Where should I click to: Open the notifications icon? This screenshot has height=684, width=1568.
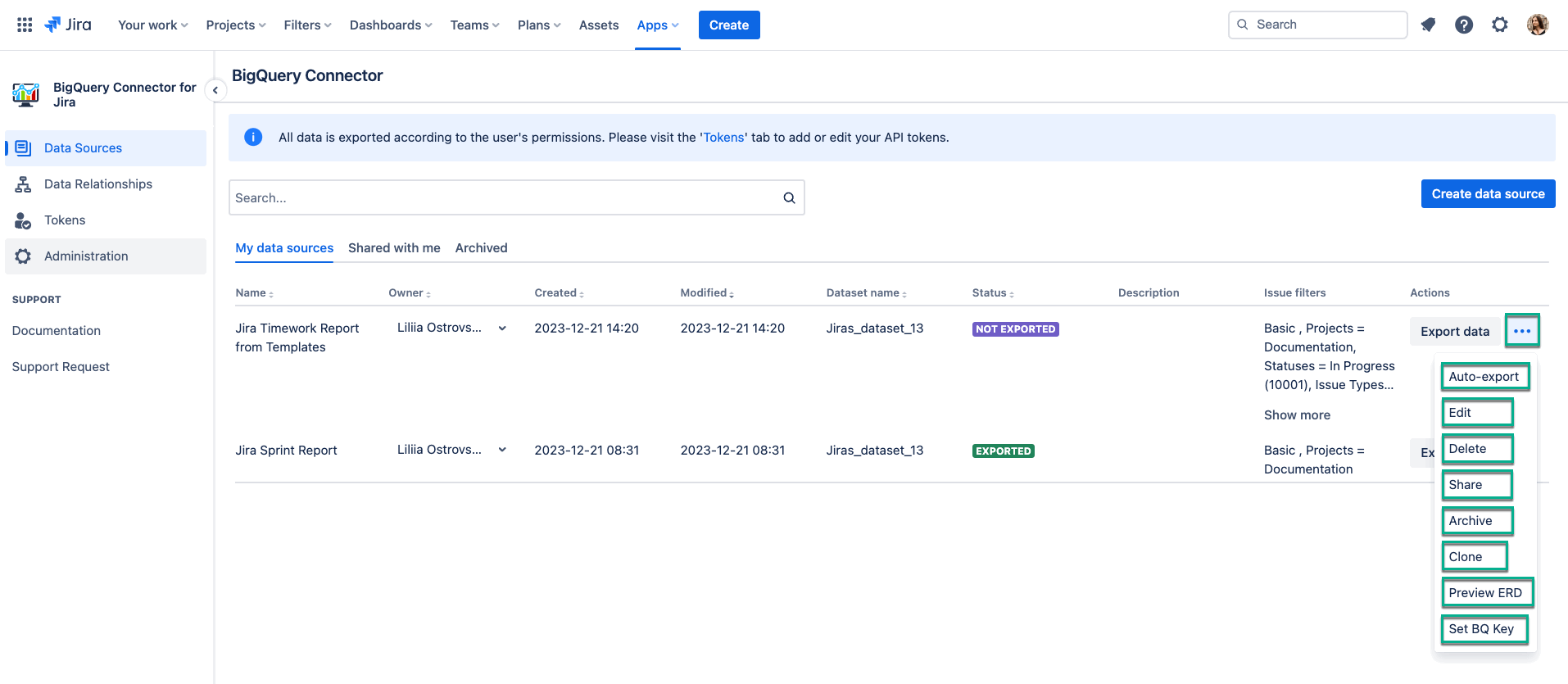coord(1428,25)
